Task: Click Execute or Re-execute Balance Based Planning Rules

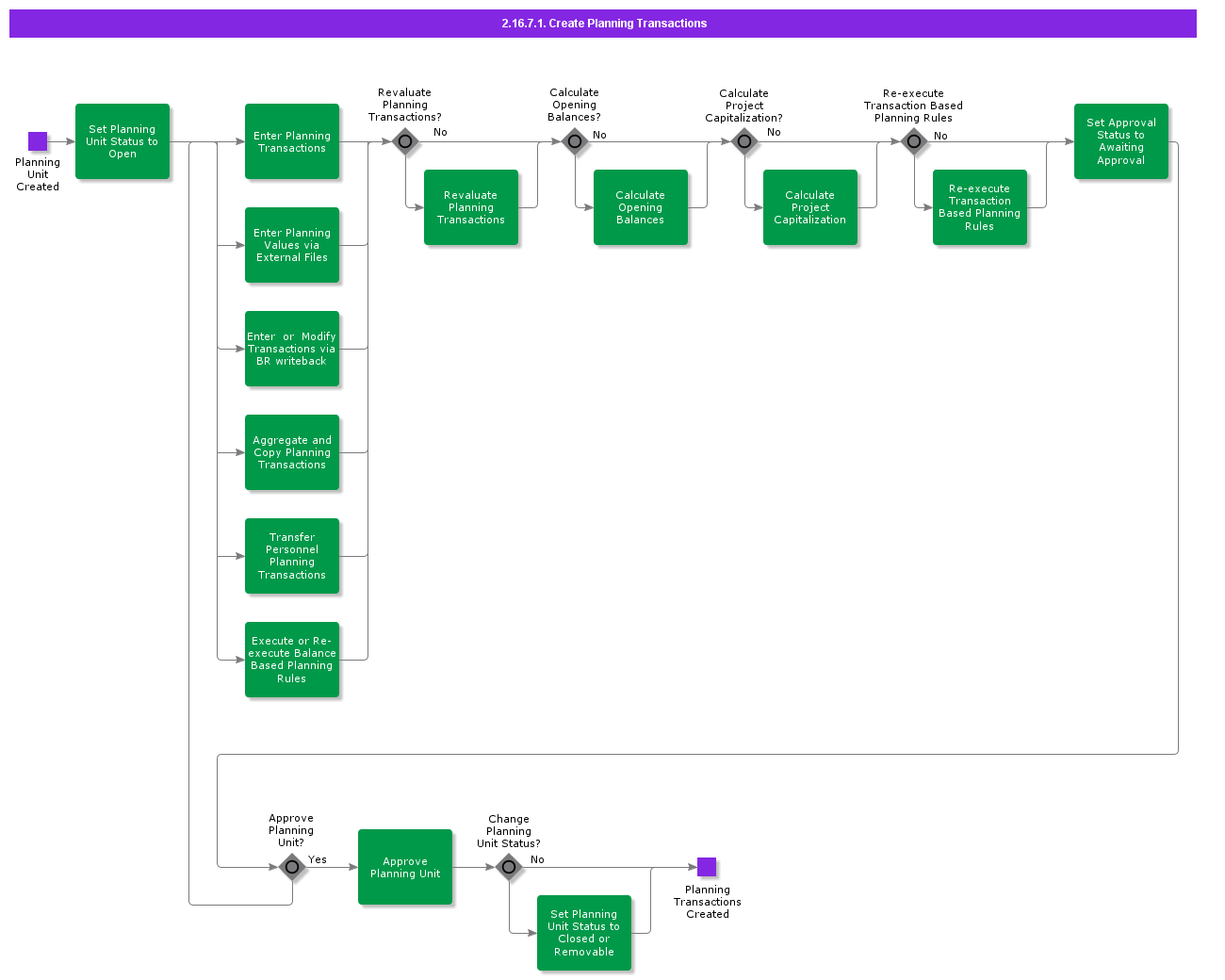Action: (292, 660)
